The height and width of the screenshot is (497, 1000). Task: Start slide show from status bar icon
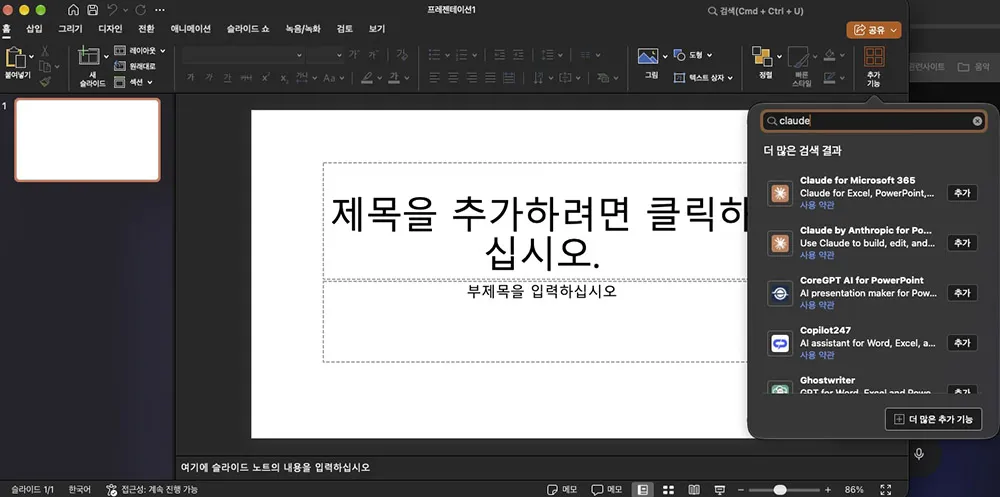pyautogui.click(x=719, y=489)
